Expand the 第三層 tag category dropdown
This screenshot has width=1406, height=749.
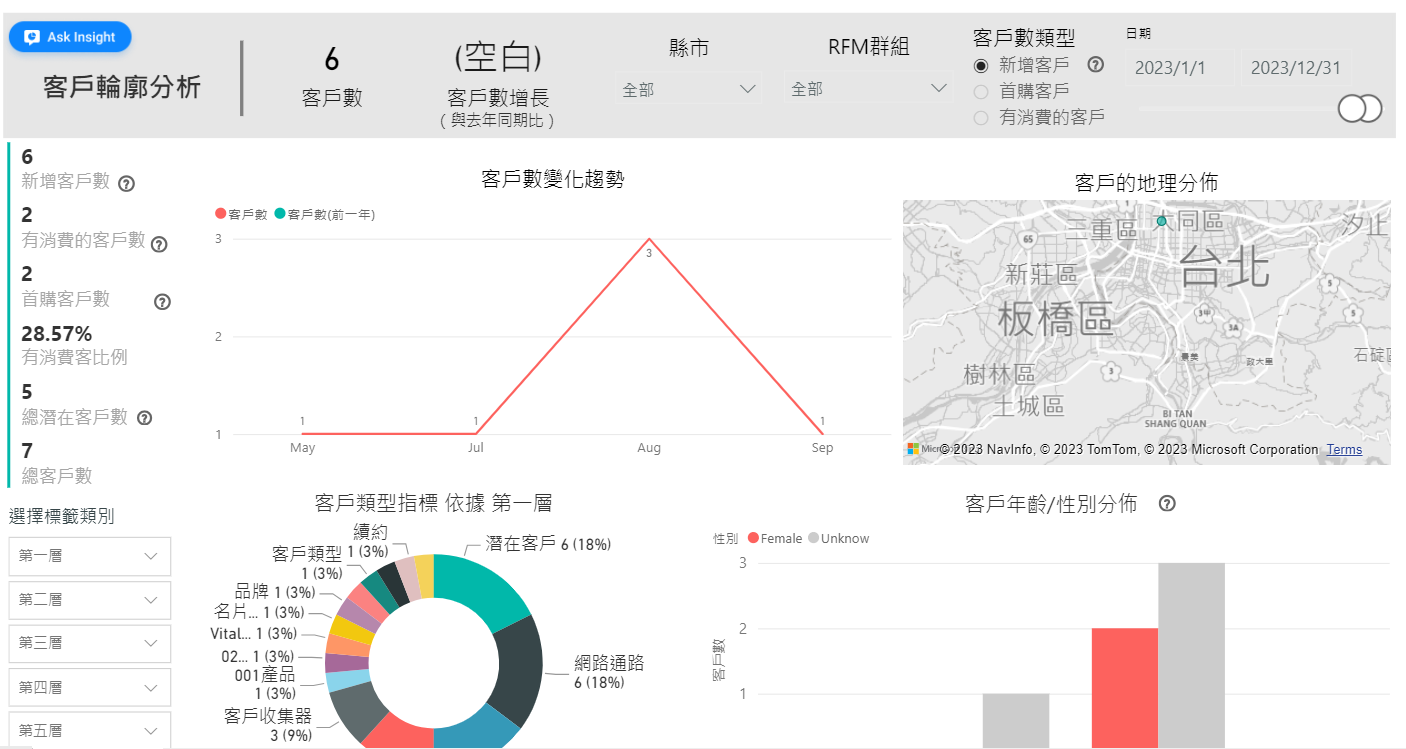click(x=90, y=643)
